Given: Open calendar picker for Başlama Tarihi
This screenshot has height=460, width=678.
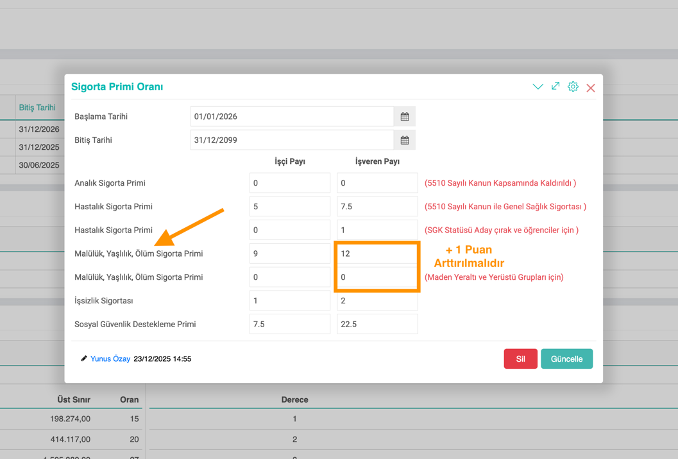Looking at the screenshot, I should (405, 117).
